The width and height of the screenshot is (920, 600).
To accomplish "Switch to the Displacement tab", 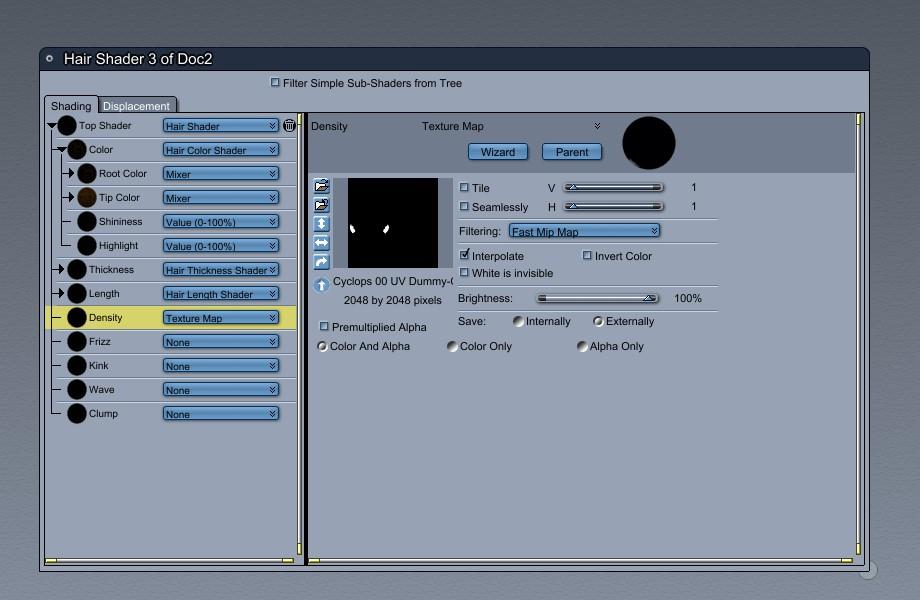I will (136, 106).
